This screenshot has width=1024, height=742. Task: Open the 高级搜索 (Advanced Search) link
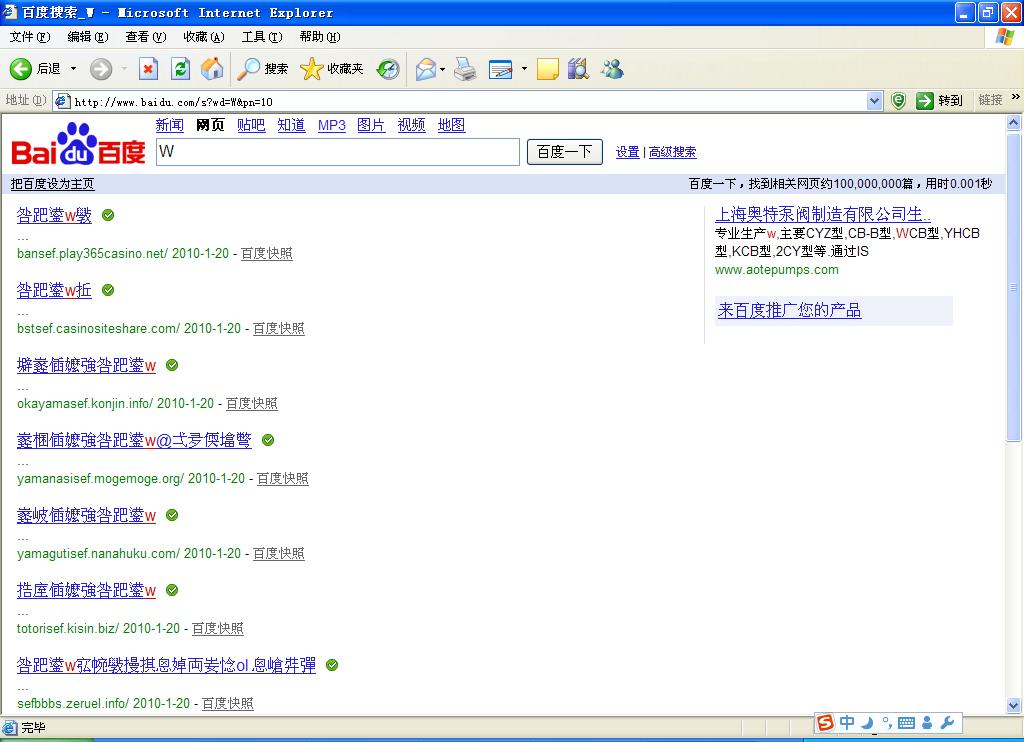pyautogui.click(x=673, y=152)
